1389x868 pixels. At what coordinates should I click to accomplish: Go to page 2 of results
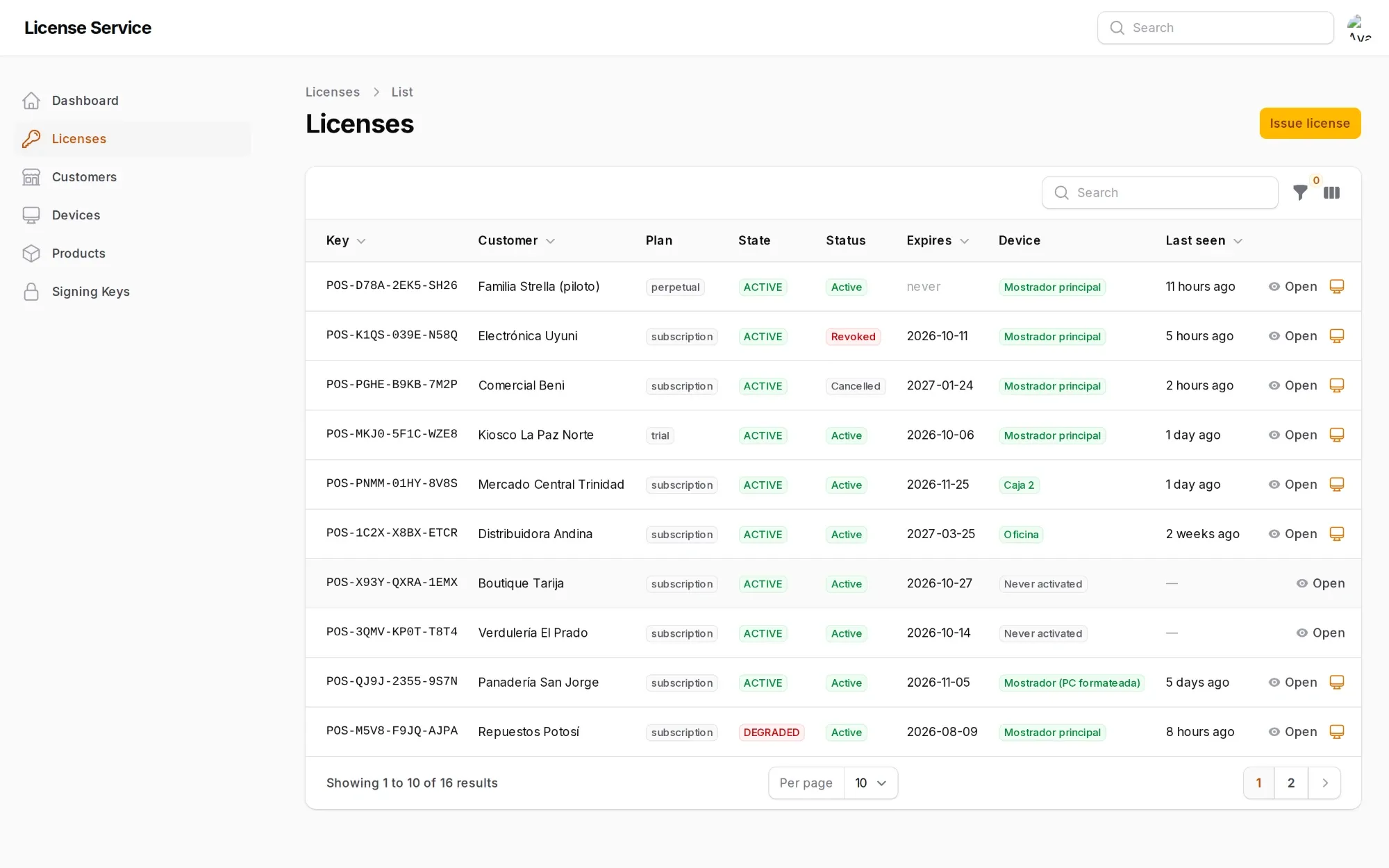coord(1291,783)
